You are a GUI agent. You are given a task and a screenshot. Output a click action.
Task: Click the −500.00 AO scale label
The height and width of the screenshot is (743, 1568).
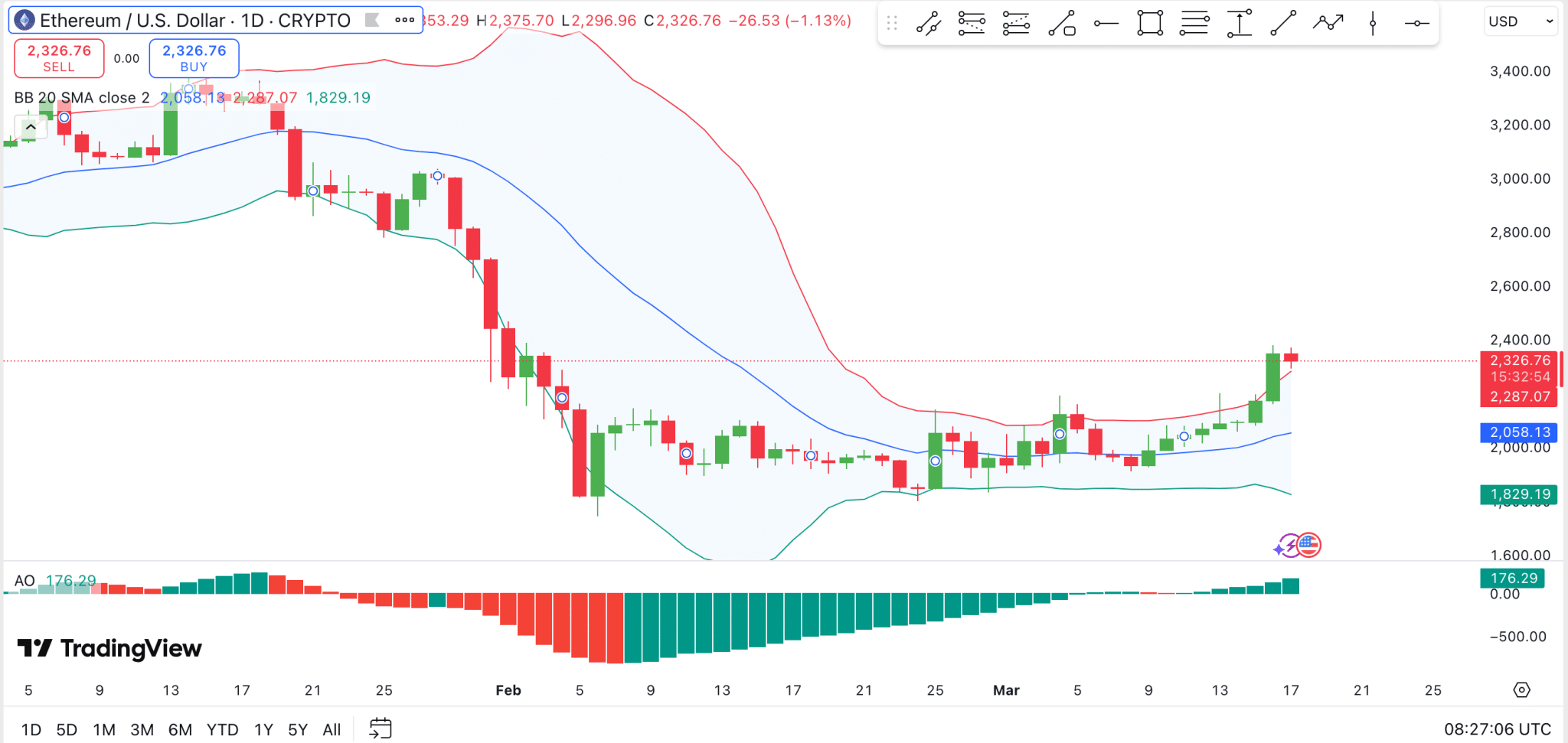tap(1518, 637)
